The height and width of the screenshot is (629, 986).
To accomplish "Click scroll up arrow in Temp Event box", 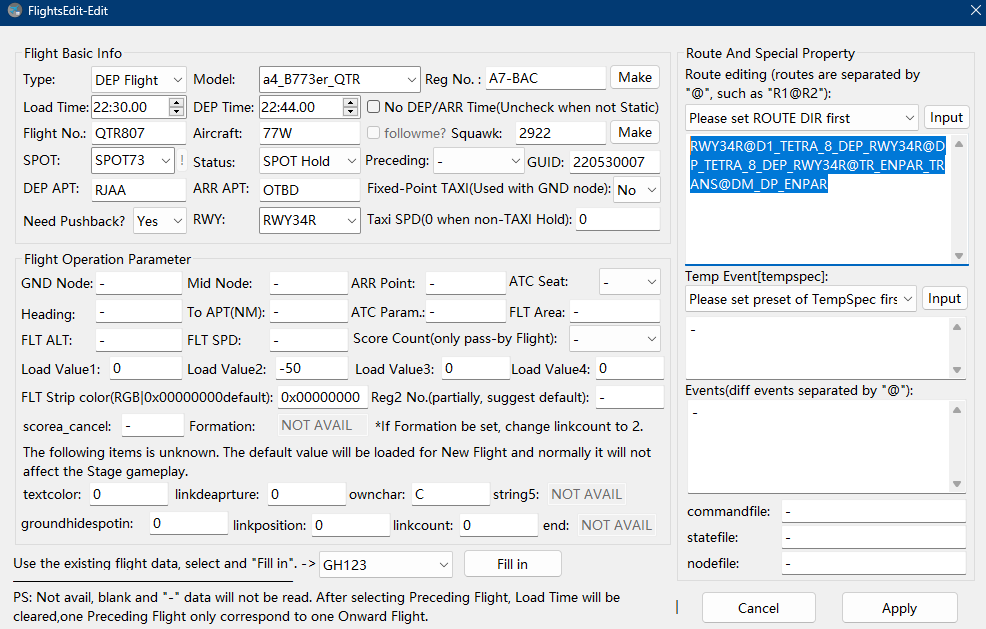I will [x=956, y=326].
